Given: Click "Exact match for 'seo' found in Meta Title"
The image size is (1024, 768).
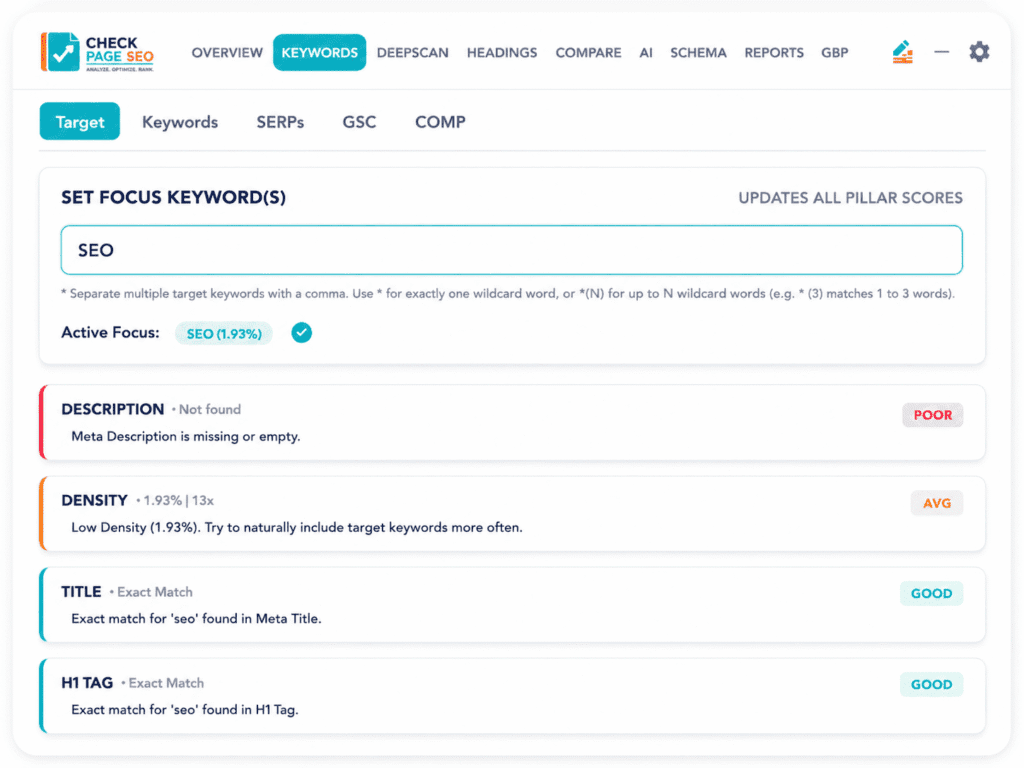Looking at the screenshot, I should tap(196, 618).
